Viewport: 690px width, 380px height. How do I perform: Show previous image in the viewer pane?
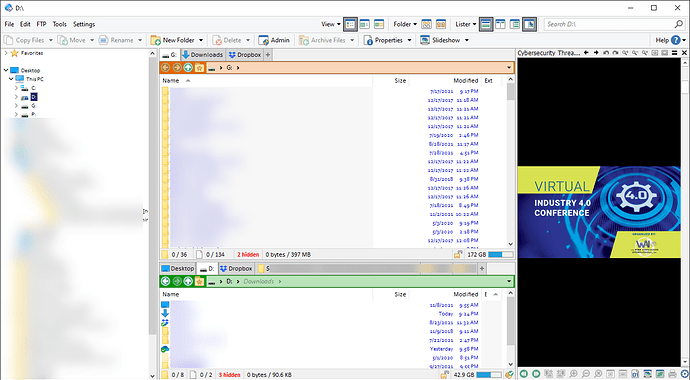pyautogui.click(x=524, y=374)
